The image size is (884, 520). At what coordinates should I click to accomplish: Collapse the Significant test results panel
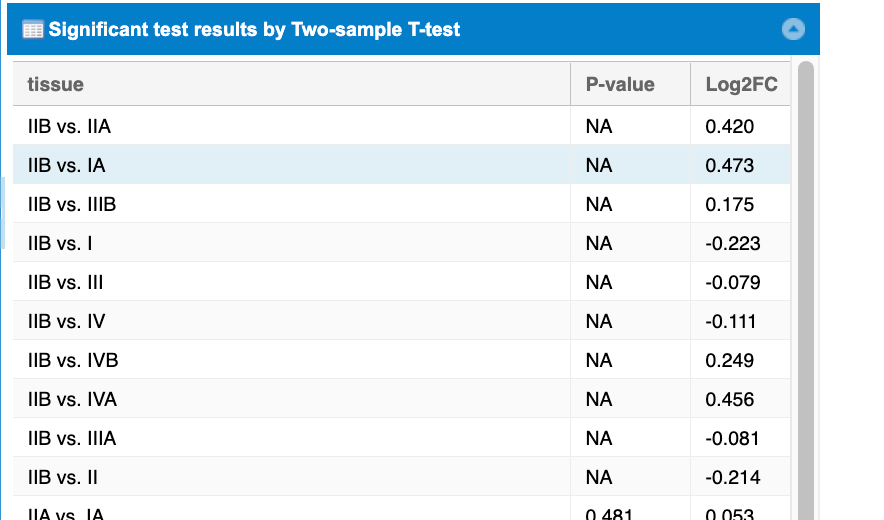click(793, 30)
